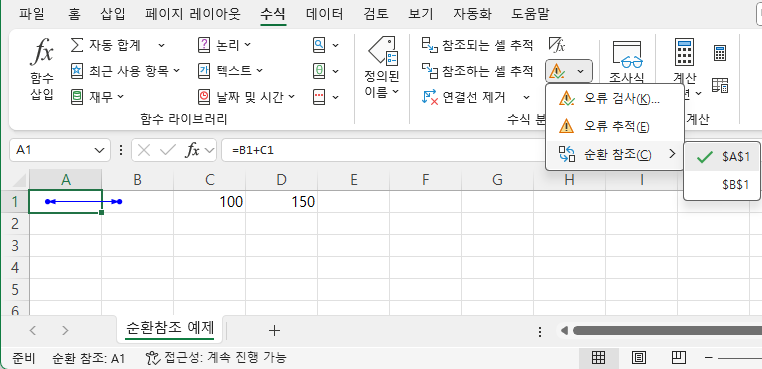Screen dimensions: 762x369
Task: Click 접근성: 계속 진행 가능 status item
Action: click(x=216, y=359)
